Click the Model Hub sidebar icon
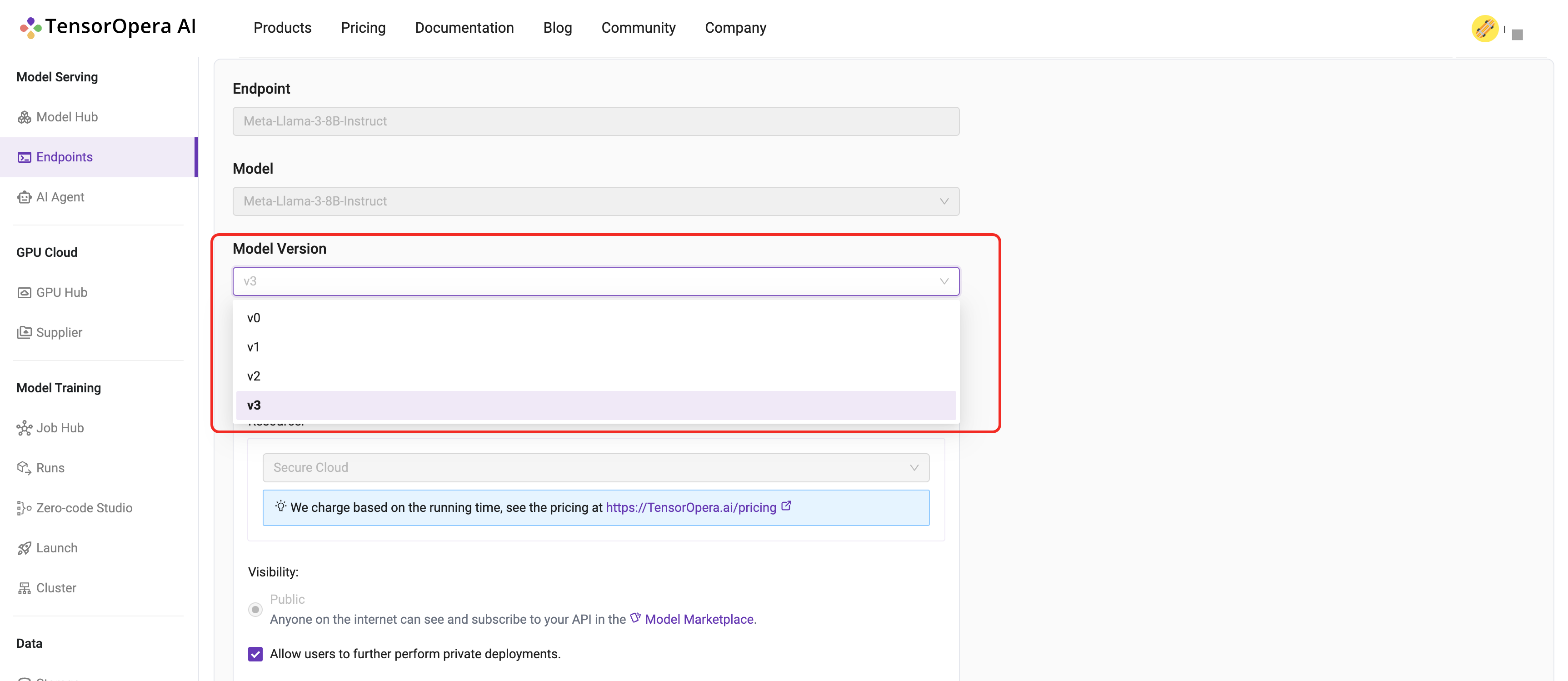Image resolution: width=1568 pixels, height=681 pixels. click(25, 117)
